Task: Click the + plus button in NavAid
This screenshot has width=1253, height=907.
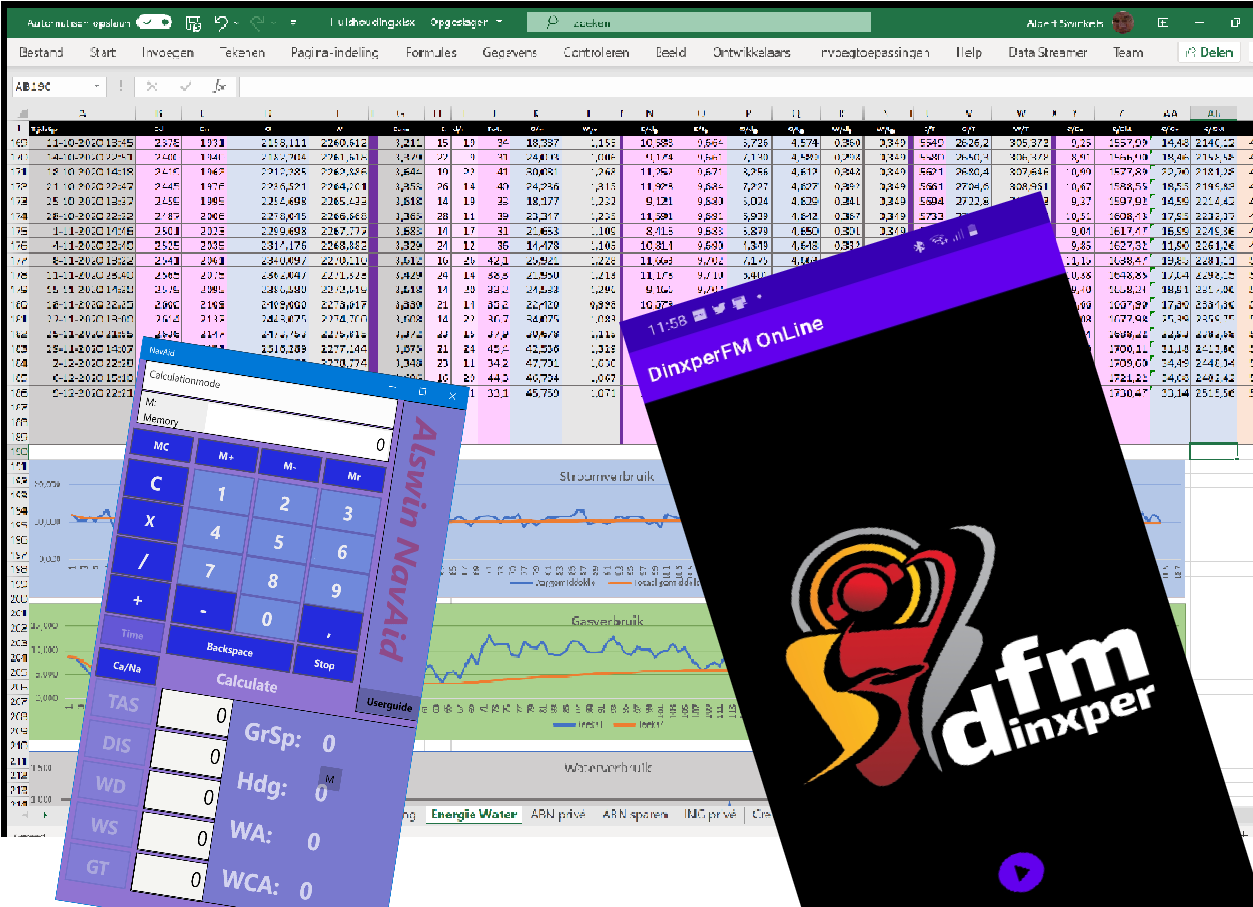Action: tap(137, 598)
